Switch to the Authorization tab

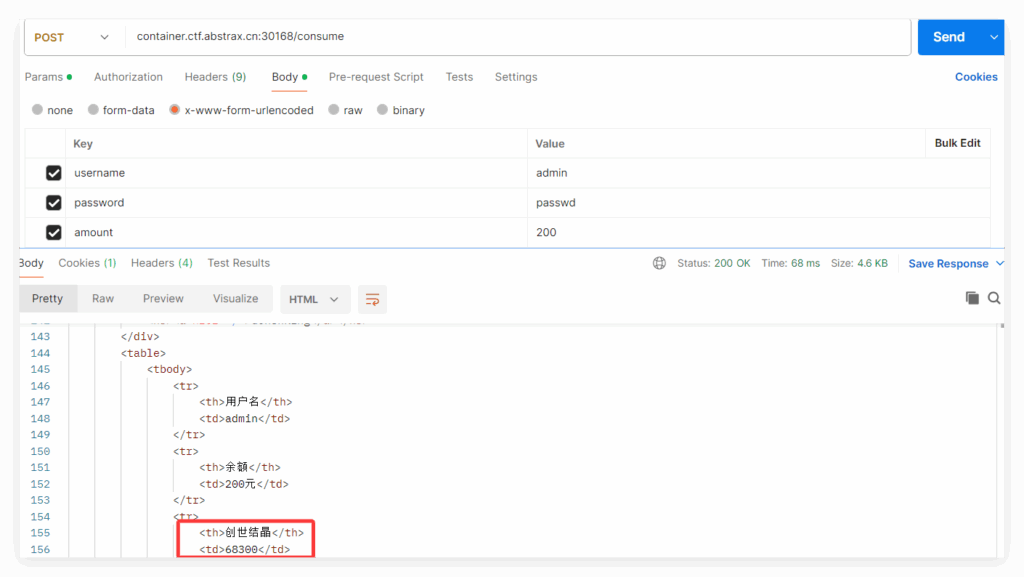[128, 77]
